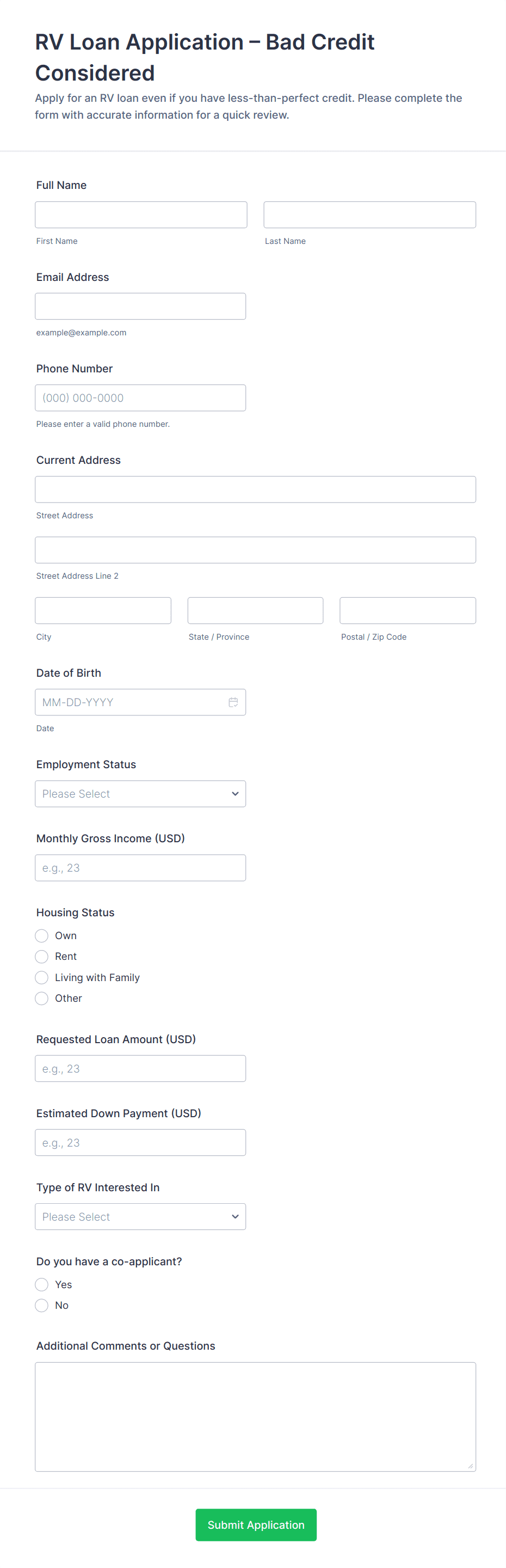Click the Postal / Zip Code field
506x1568 pixels.
[408, 610]
